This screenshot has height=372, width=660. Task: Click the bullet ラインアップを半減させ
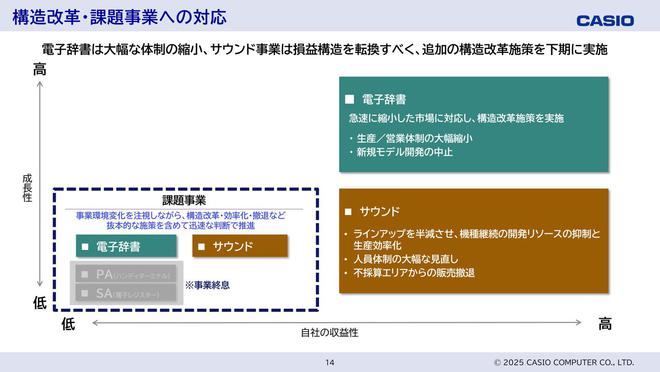pyautogui.click(x=476, y=239)
